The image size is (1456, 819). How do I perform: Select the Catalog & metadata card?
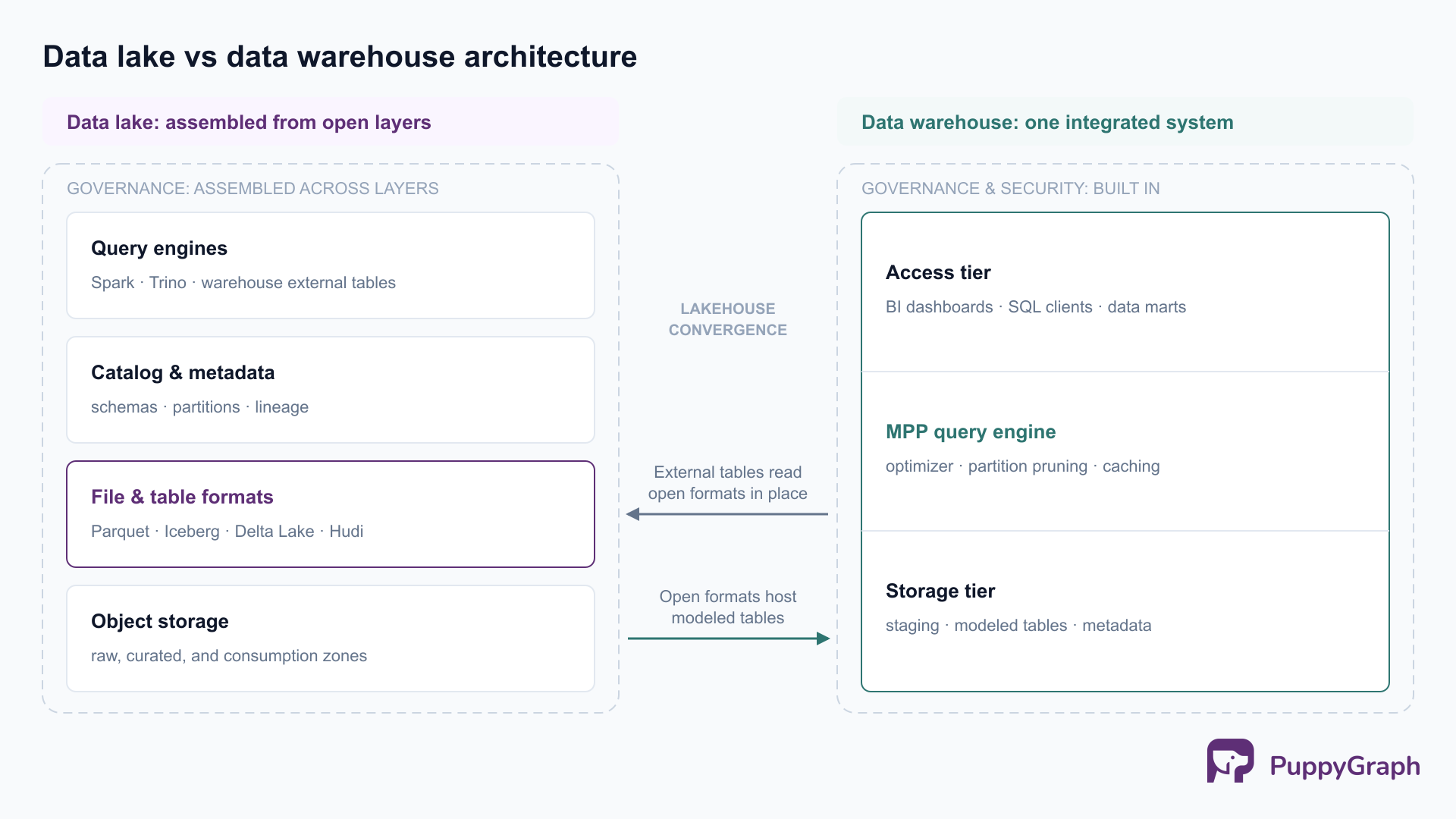(x=331, y=390)
